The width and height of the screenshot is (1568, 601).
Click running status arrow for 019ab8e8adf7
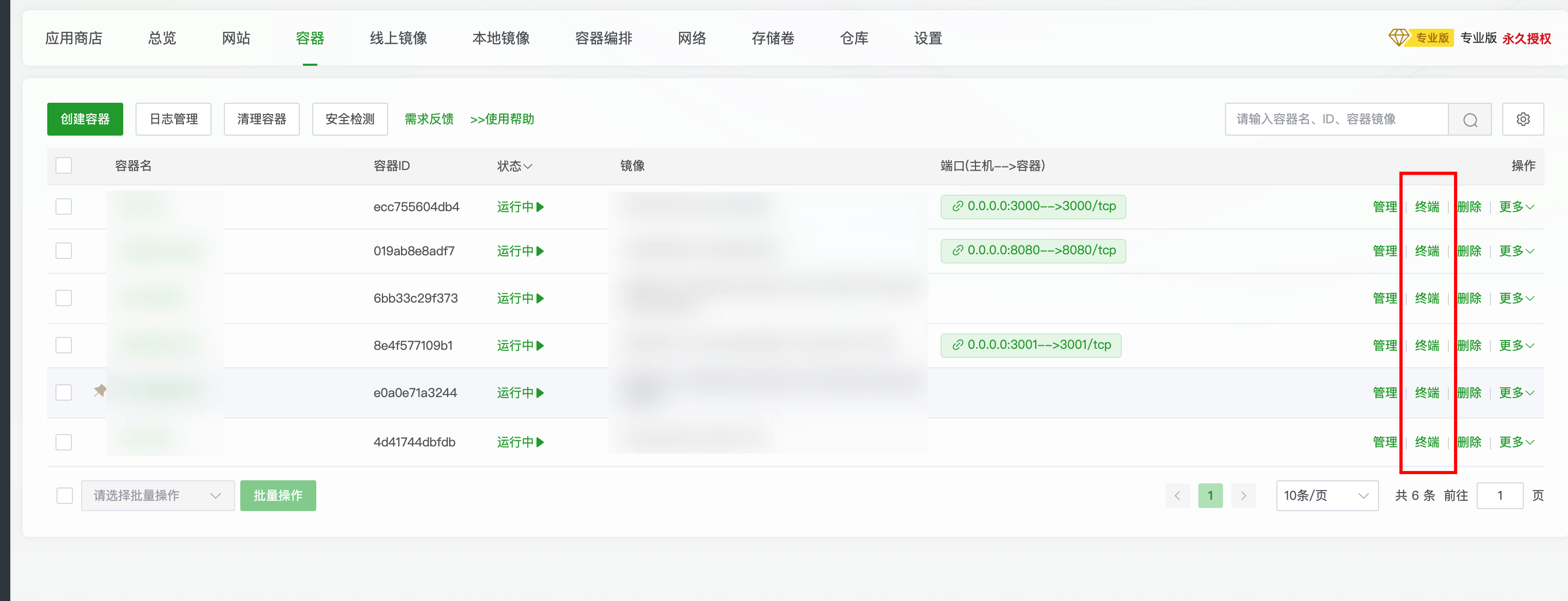[x=540, y=251]
